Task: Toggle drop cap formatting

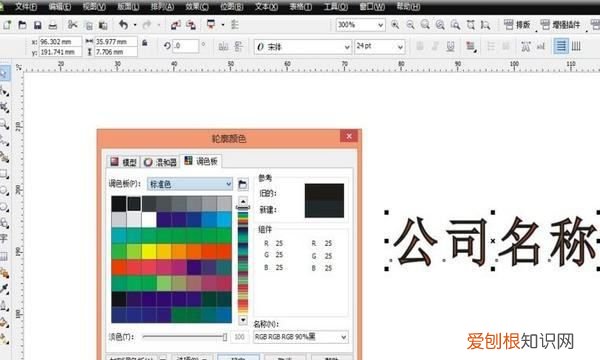Action: [506, 47]
